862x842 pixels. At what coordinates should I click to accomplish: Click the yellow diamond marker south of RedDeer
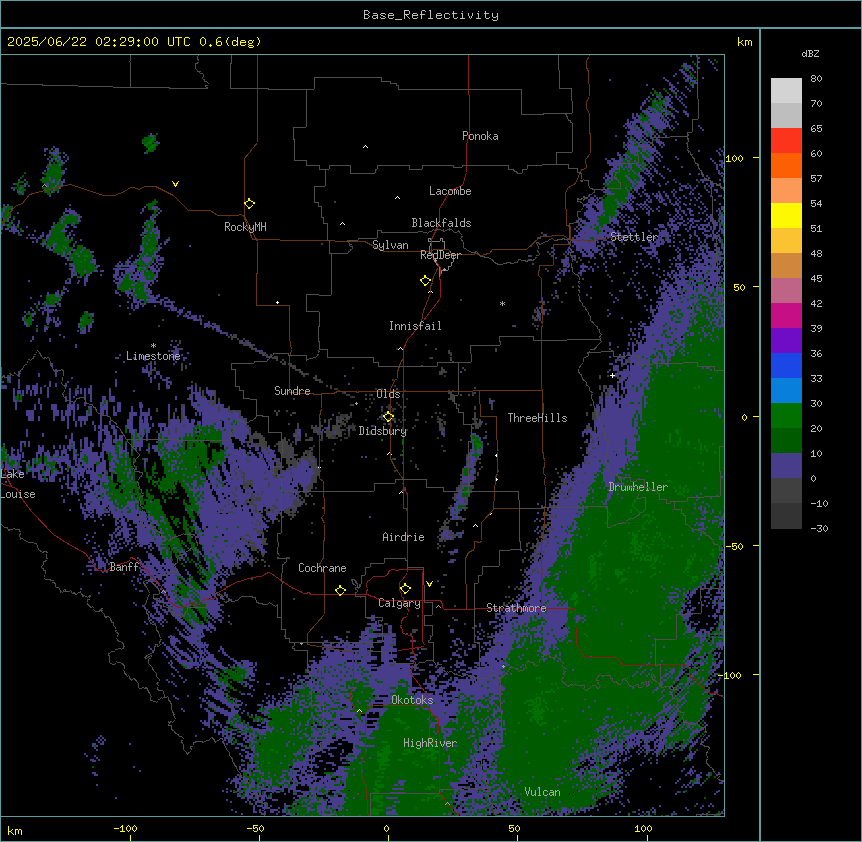[426, 281]
